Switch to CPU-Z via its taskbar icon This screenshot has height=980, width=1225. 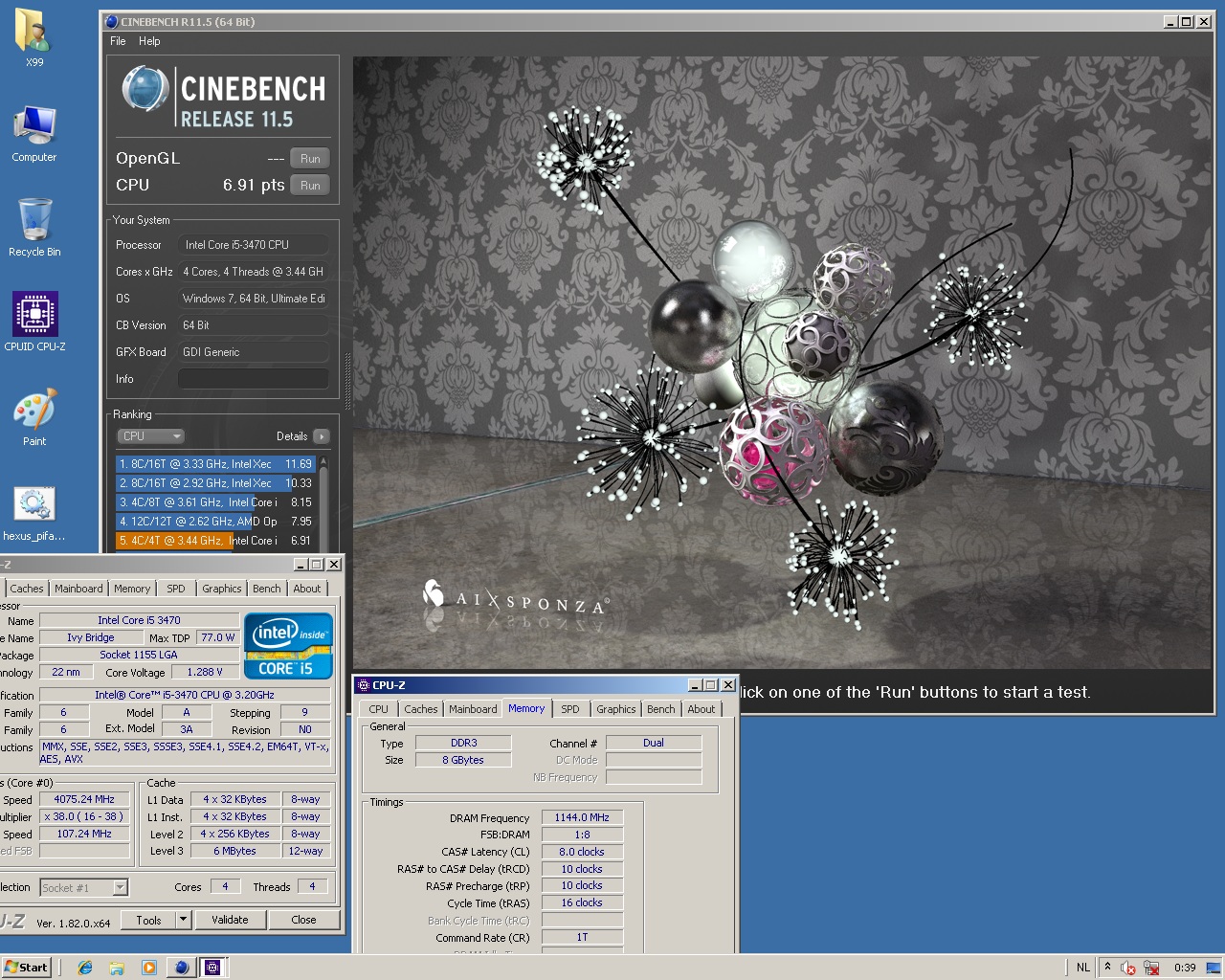[212, 968]
